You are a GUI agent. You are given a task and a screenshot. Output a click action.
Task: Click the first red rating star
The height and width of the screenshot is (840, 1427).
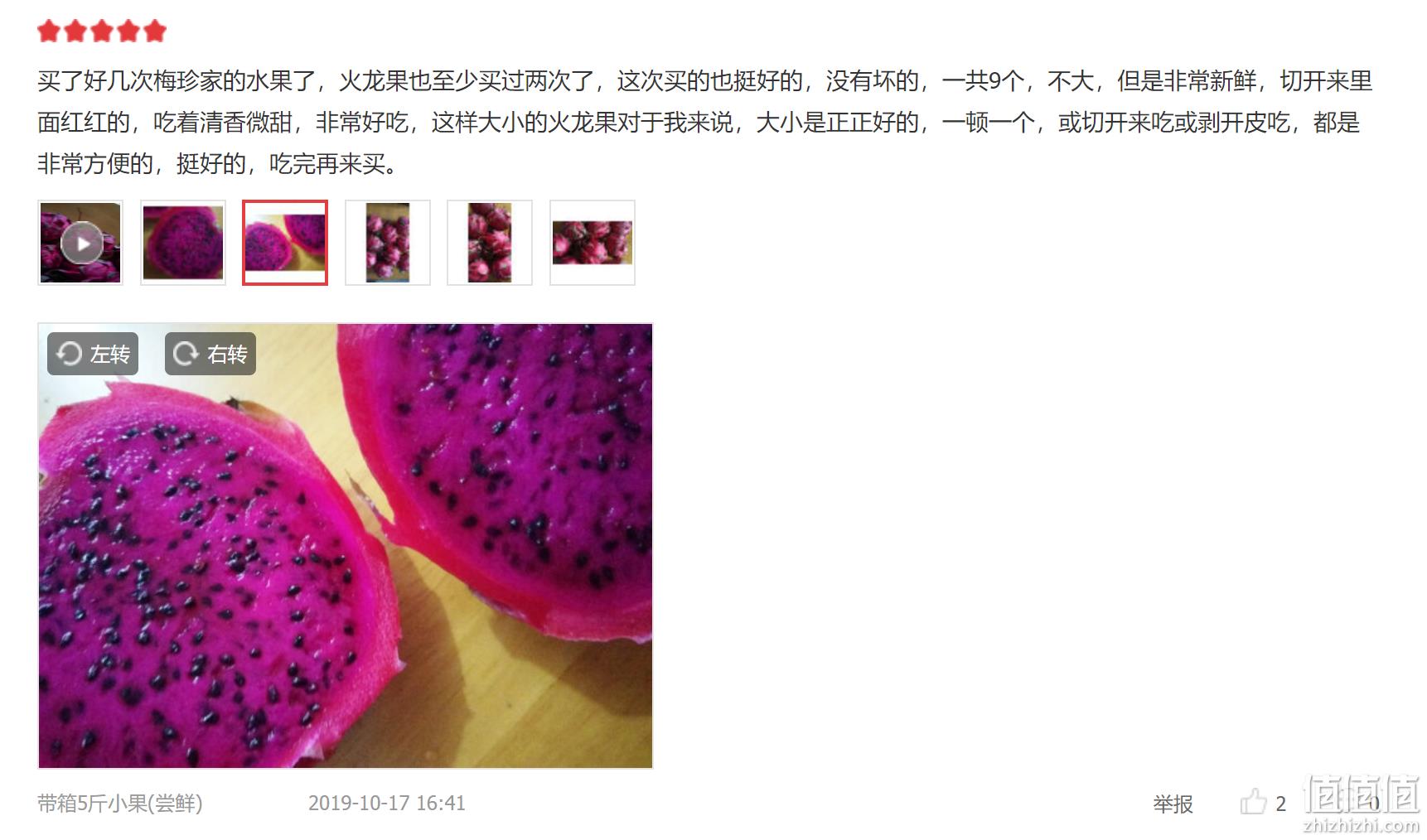pos(49,31)
